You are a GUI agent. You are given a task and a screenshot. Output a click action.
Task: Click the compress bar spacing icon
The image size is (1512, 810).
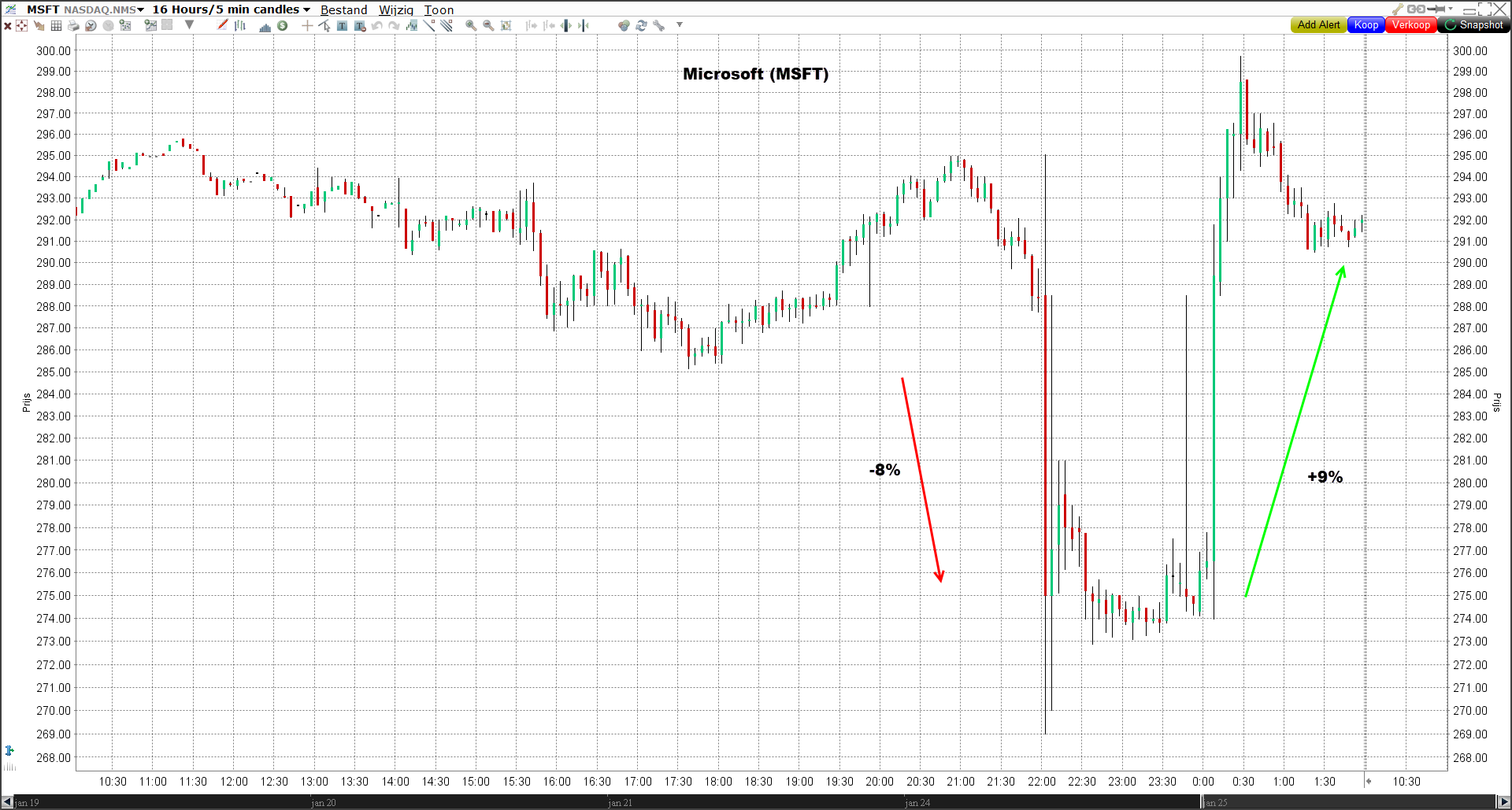(584, 25)
